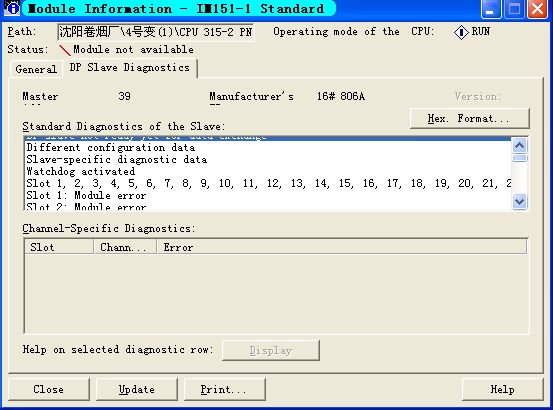Click the Module Information title bar icon
Viewport: 553px width, 410px height.
click(x=12, y=8)
